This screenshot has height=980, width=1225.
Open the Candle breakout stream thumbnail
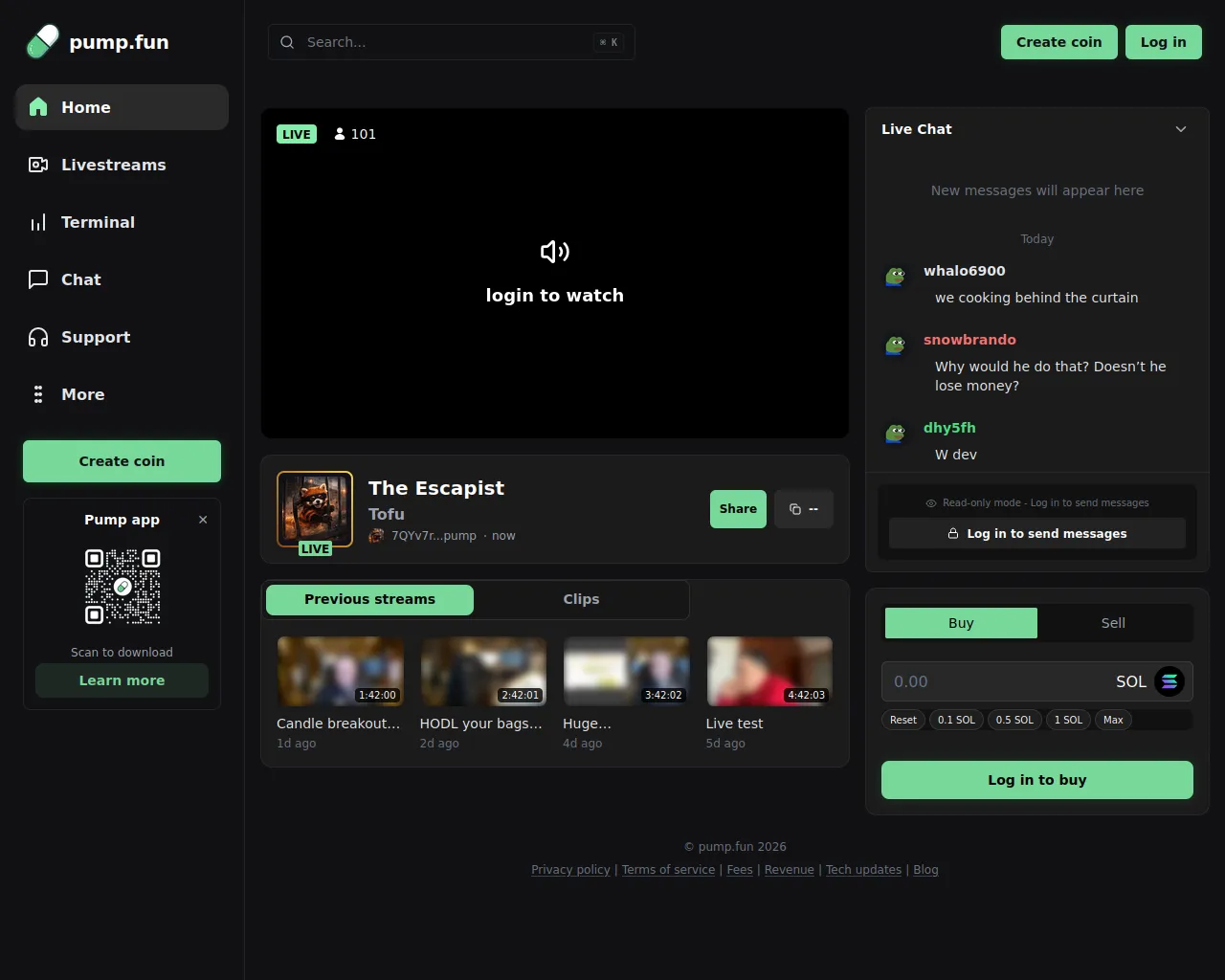pyautogui.click(x=340, y=672)
